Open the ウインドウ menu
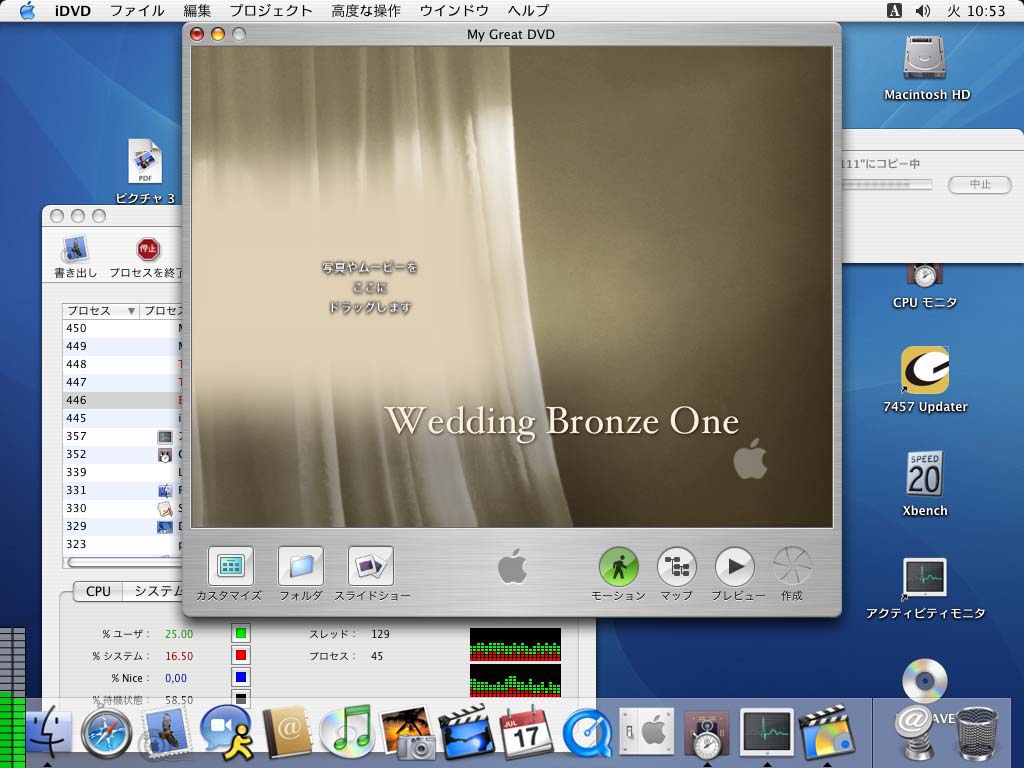Viewport: 1024px width, 768px height. point(454,10)
